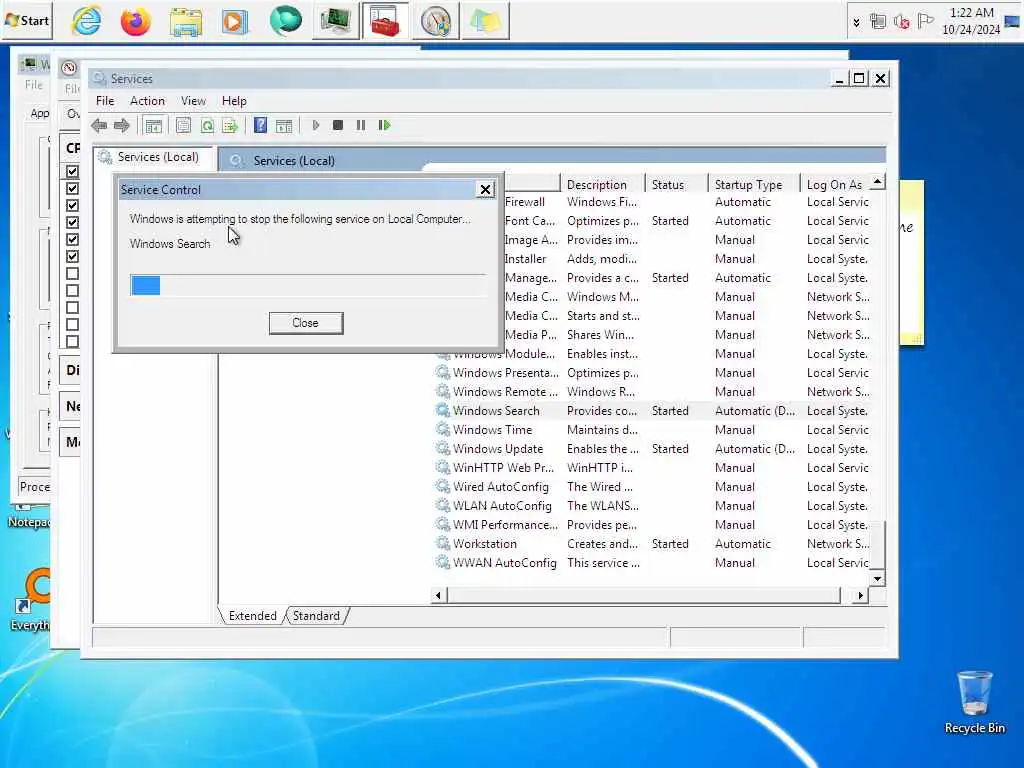Image resolution: width=1024 pixels, height=768 pixels.
Task: Show hidden tray icons arrow
Action: tap(856, 23)
